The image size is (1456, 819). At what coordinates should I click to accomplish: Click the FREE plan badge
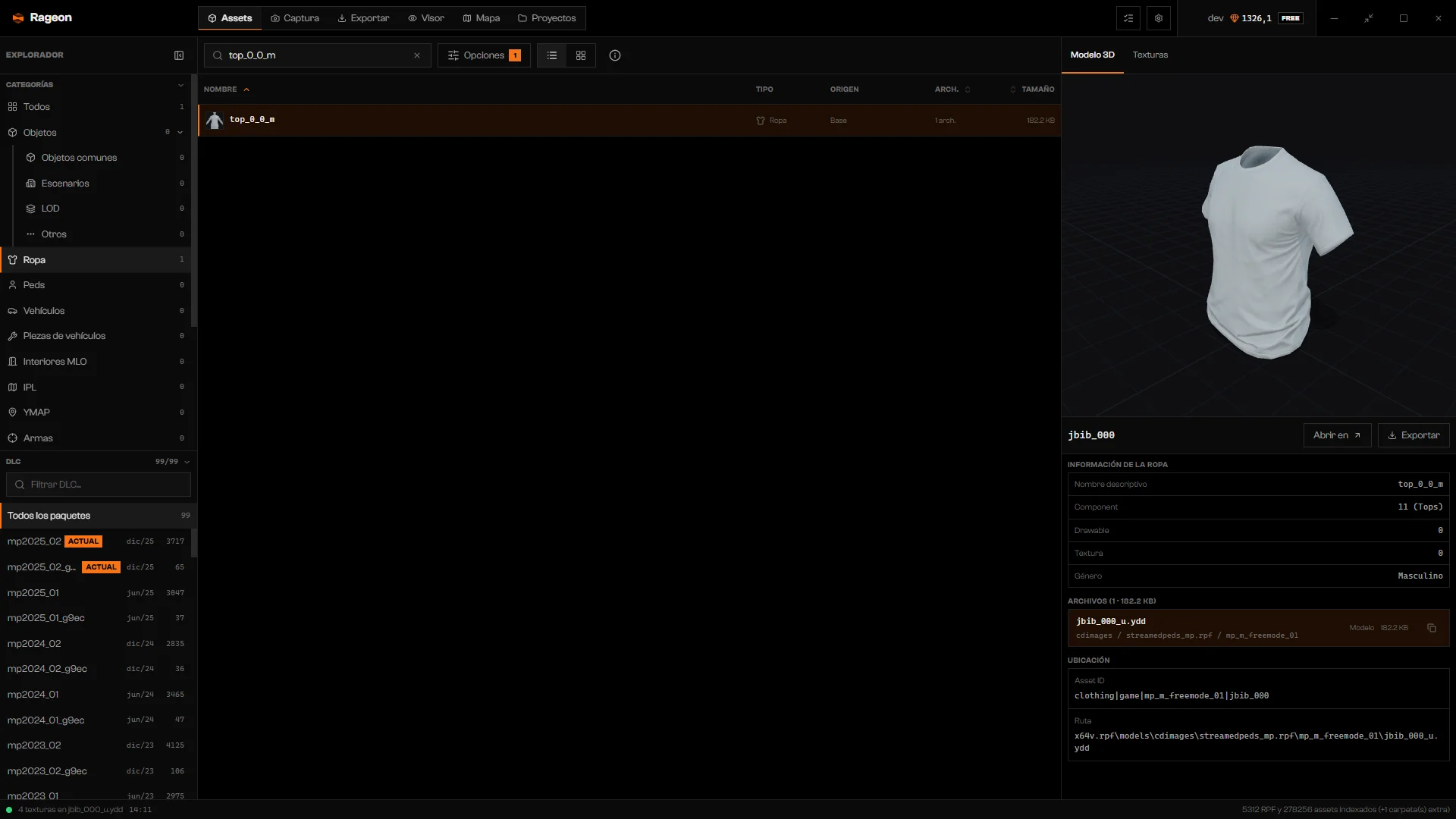pyautogui.click(x=1291, y=18)
